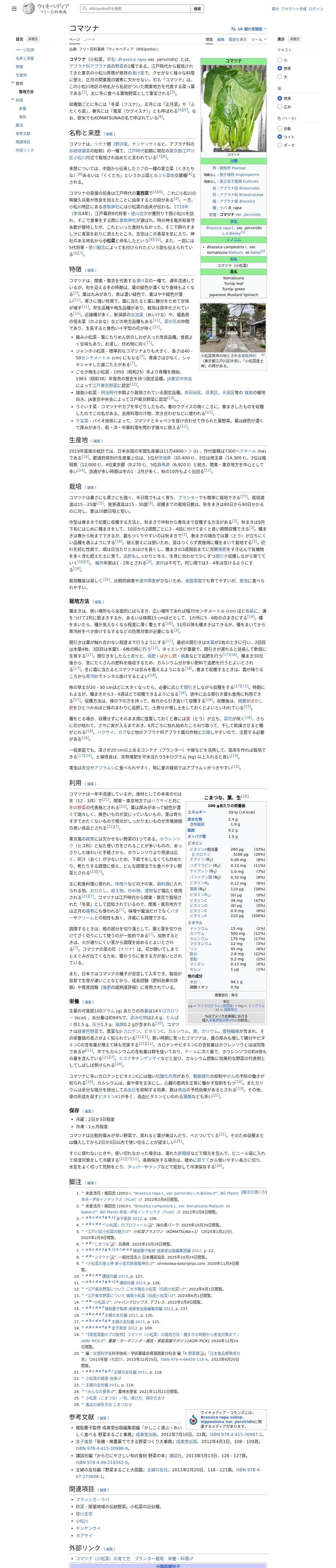Screen dimensions: 336x1568
Task: Open the main menu hamburger icon
Action: 14,9
